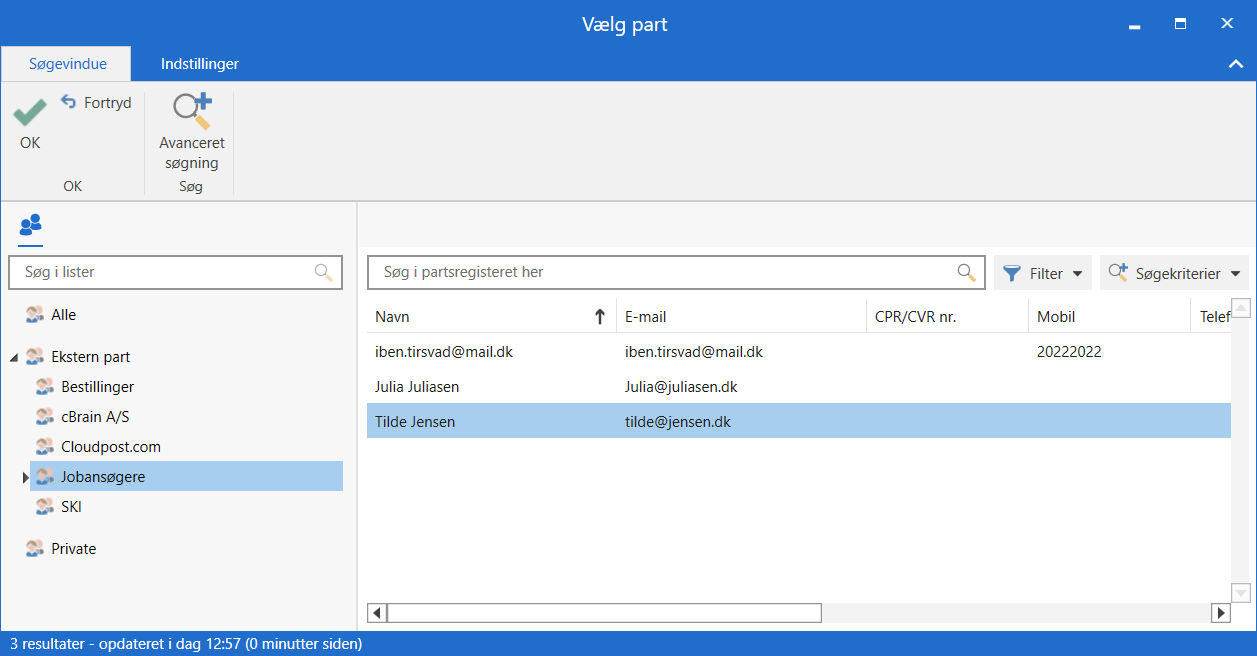Expand the Jobansøgere tree node arrow
The width and height of the screenshot is (1257, 656).
[x=25, y=478]
